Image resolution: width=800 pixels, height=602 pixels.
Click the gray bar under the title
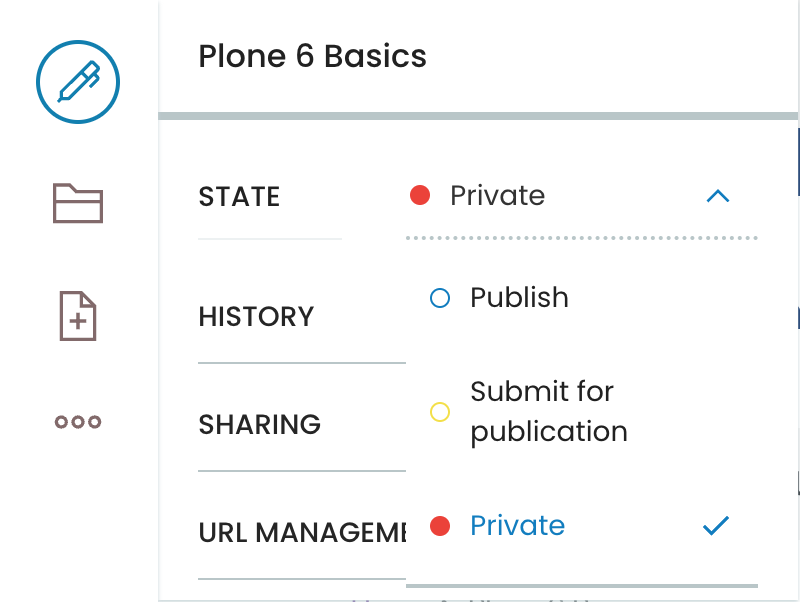pos(478,116)
